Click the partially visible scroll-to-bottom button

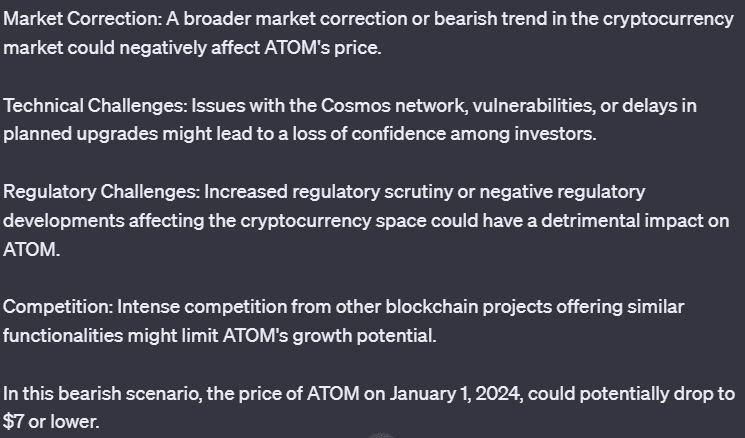pos(382,435)
